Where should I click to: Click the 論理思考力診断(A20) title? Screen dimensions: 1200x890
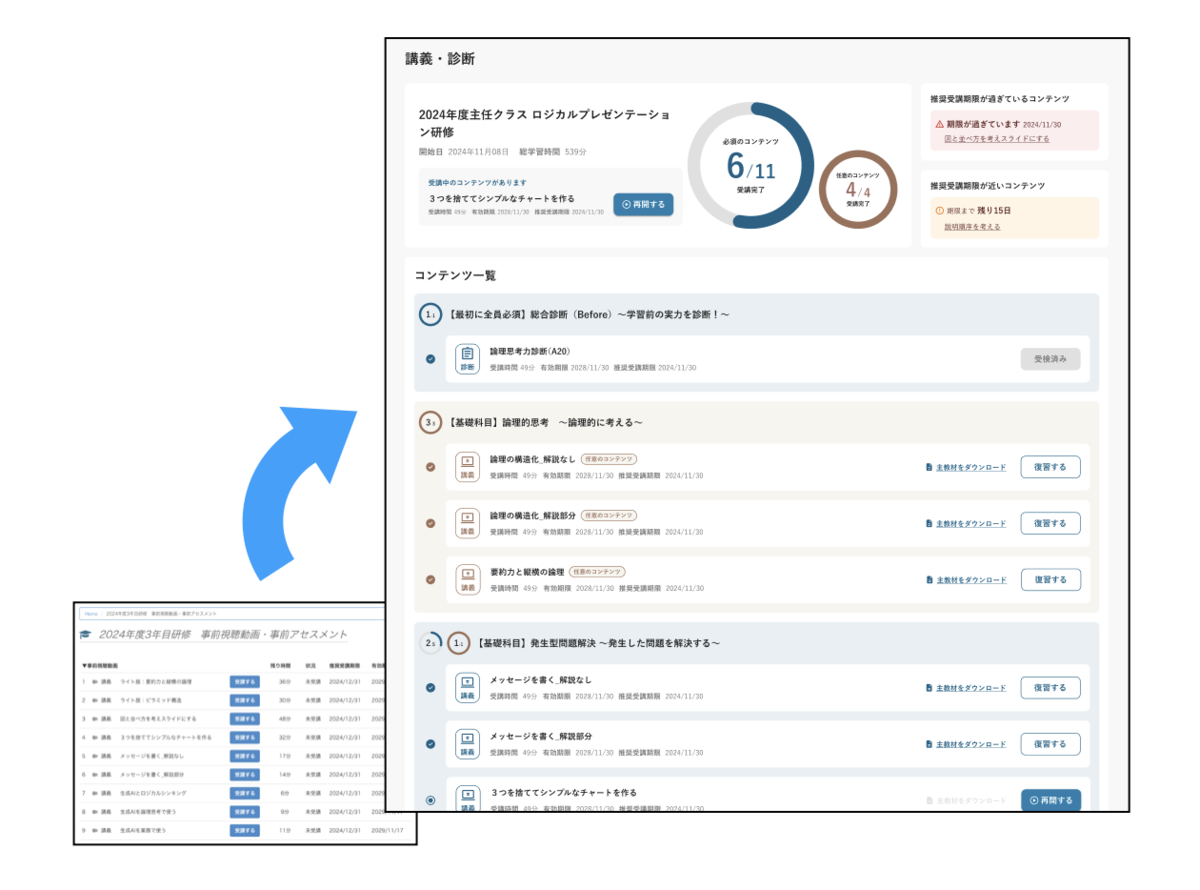[x=530, y=351]
